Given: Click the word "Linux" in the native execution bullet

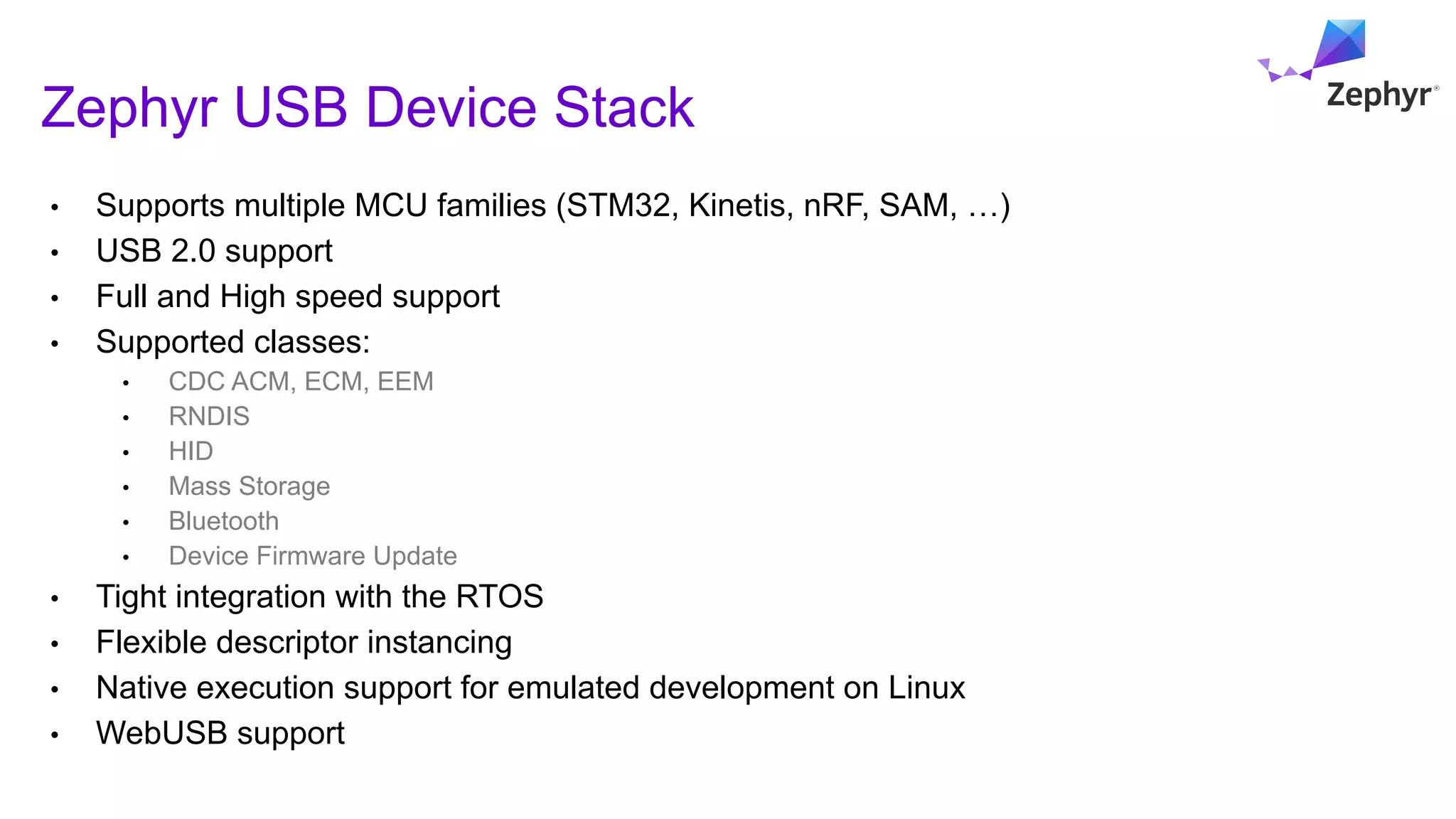Looking at the screenshot, I should pos(926,687).
